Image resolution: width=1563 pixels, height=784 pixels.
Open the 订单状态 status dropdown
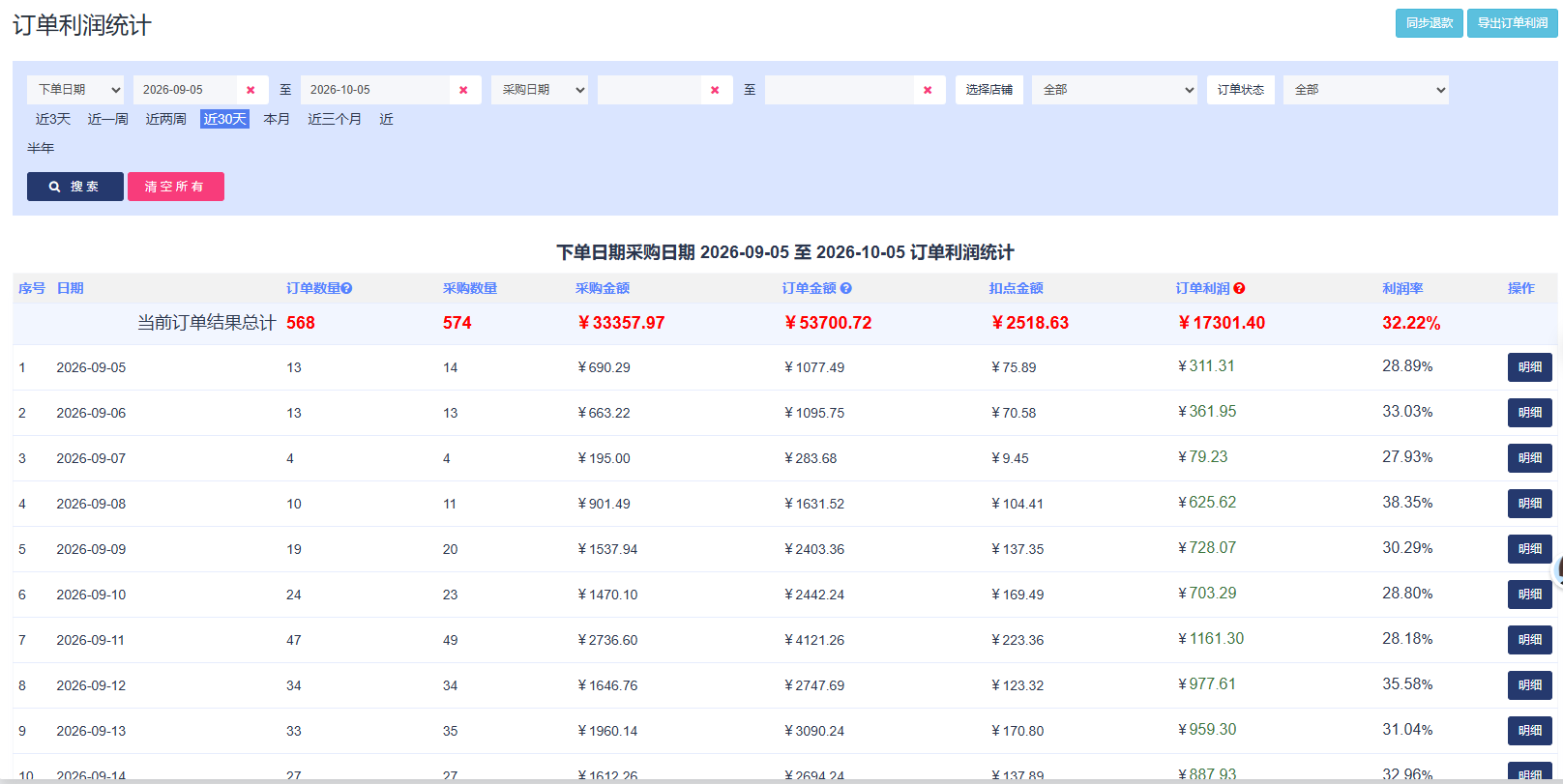coord(1366,90)
